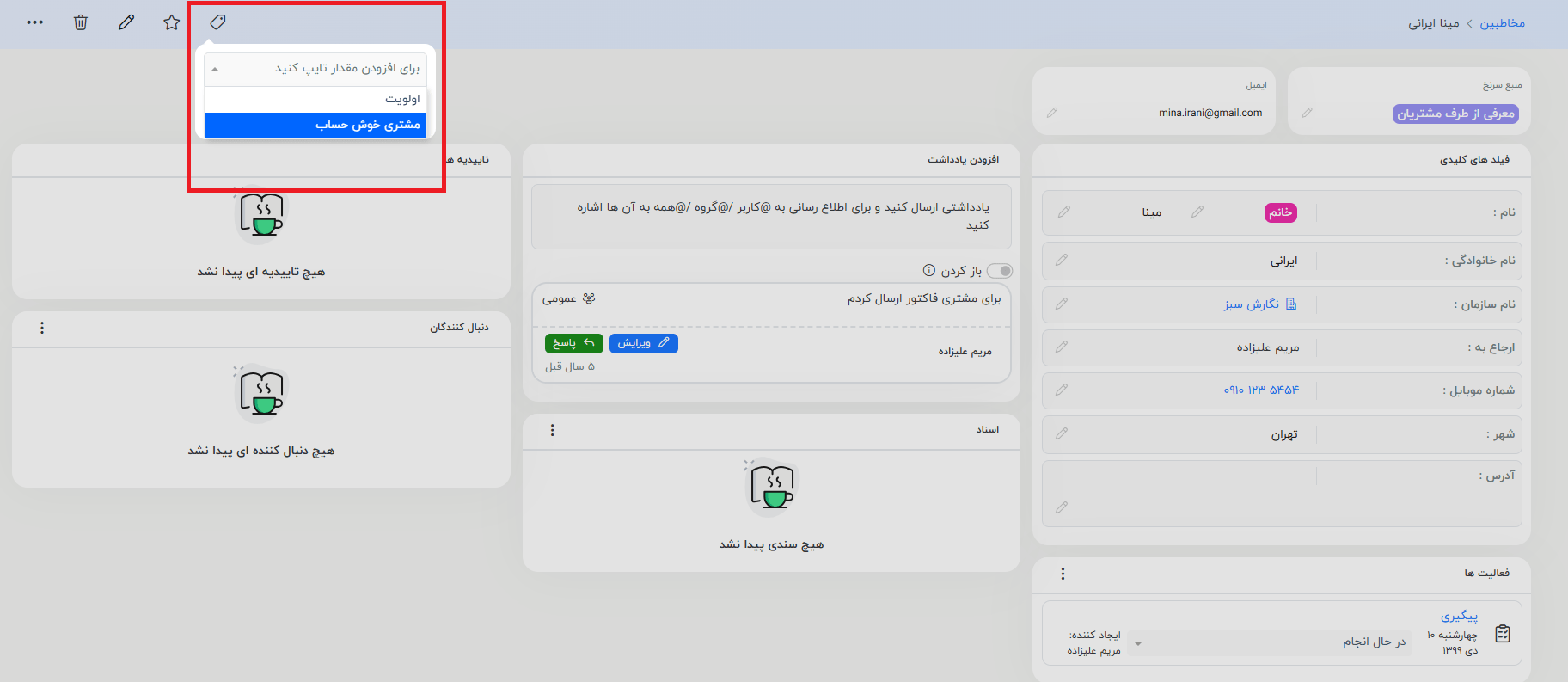Screen dimensions: 1568x682
Task: Click the چهارشنبه ۱۰ دی ۱۳۹۹ date
Action: click(1453, 642)
